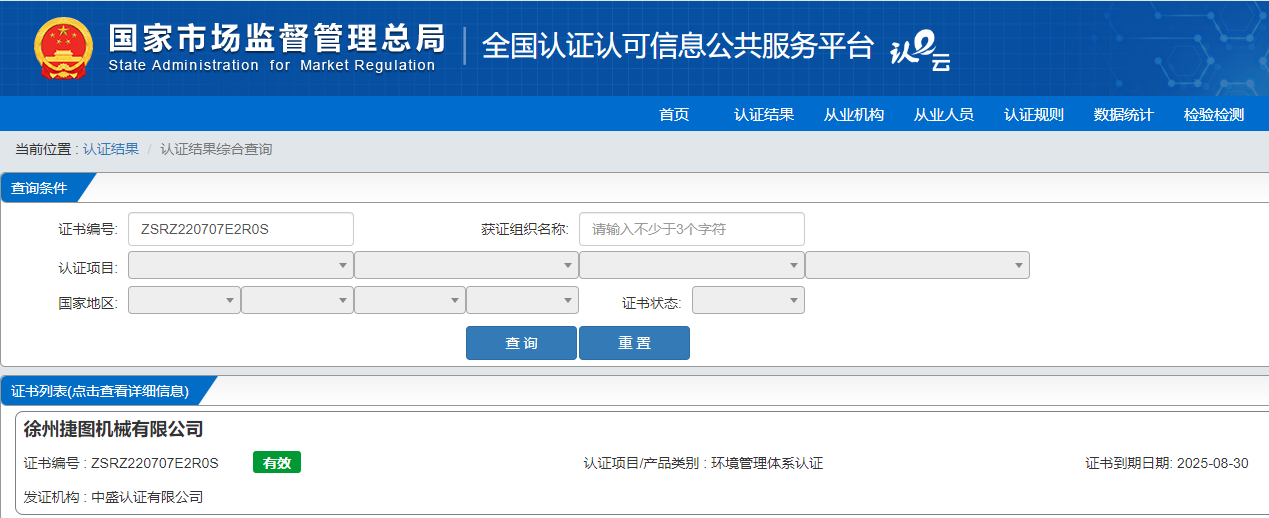Screen dimensions: 1269x518
Task: Expand the first 认证项目 dropdown
Action: click(241, 265)
